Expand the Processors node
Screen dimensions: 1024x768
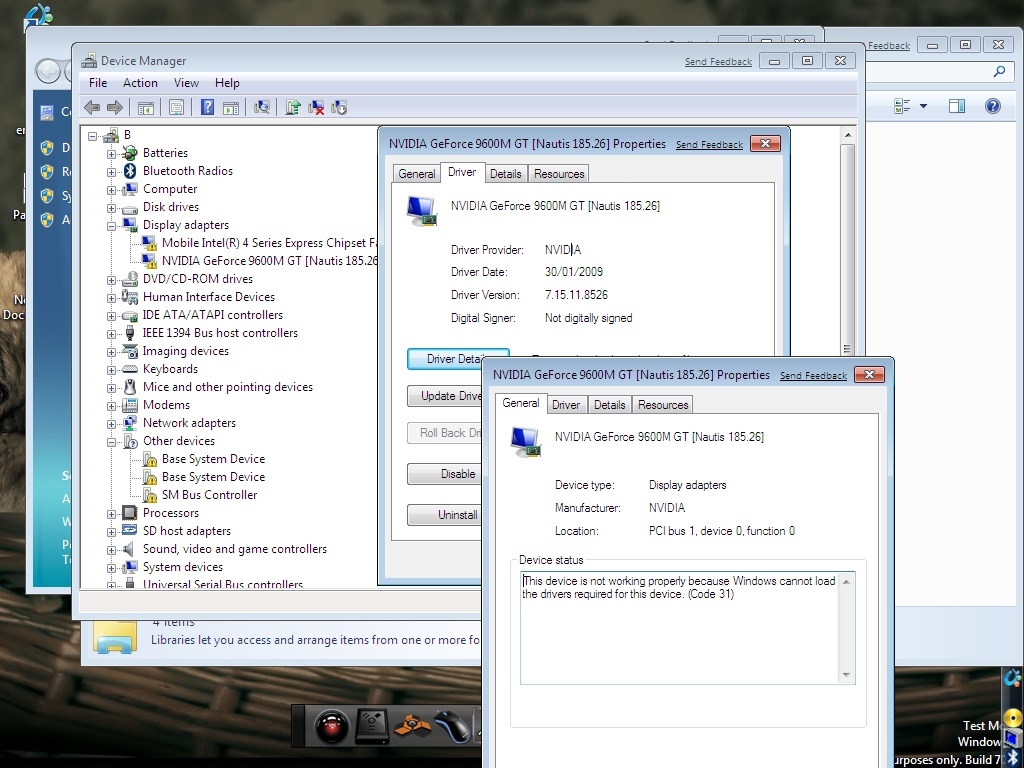click(x=112, y=515)
